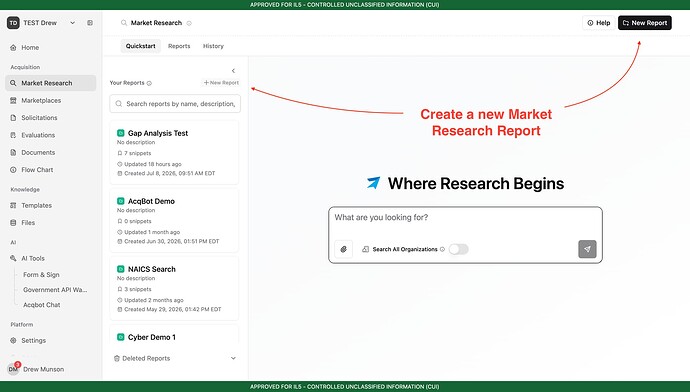This screenshot has height=392, width=690.
Task: Open the Gap Analysis Test report
Action: tap(174, 152)
